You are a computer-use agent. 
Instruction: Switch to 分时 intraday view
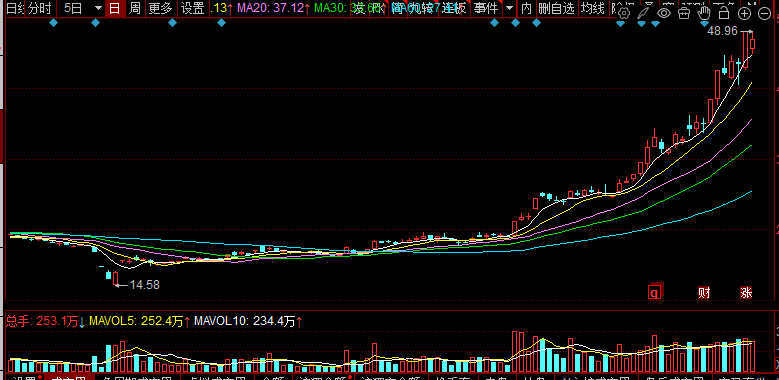(x=39, y=8)
